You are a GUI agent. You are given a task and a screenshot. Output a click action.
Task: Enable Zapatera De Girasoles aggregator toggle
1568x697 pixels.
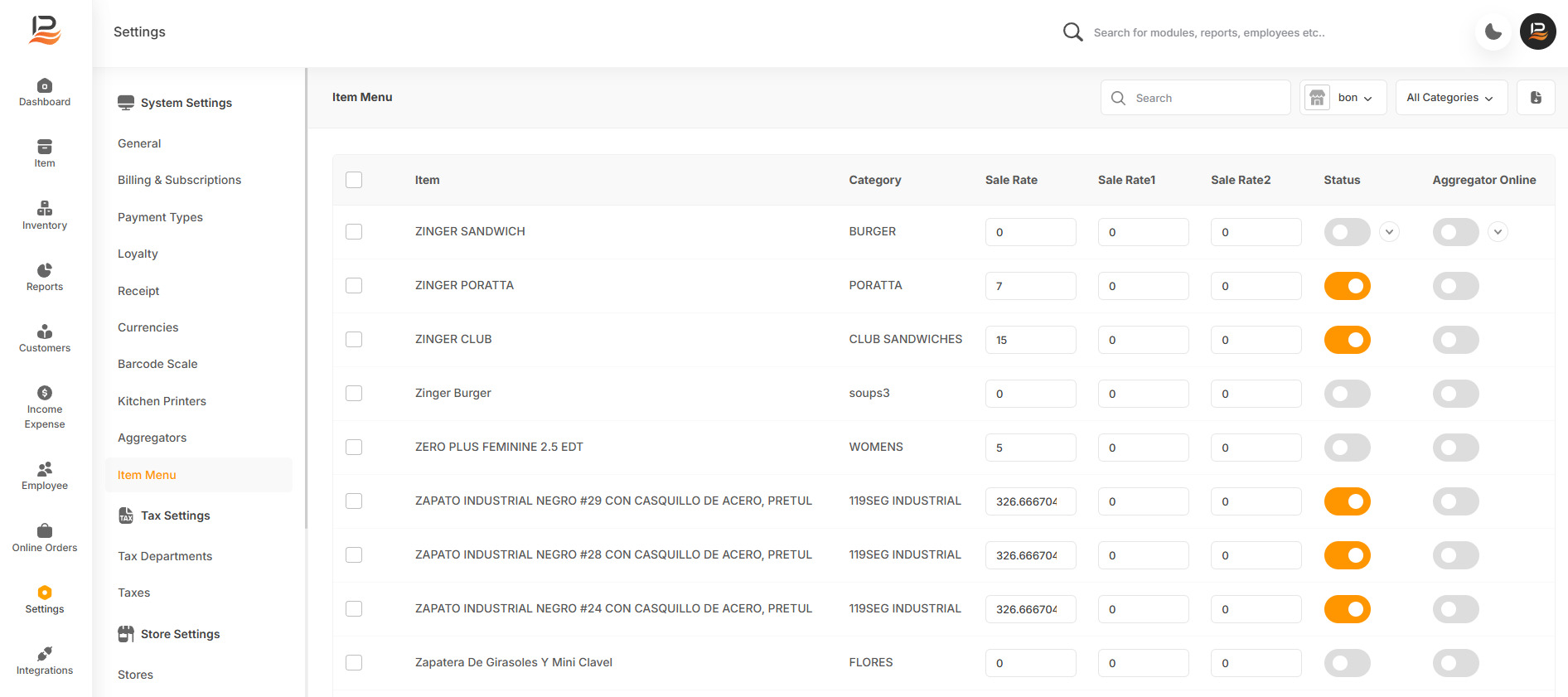[x=1456, y=663]
